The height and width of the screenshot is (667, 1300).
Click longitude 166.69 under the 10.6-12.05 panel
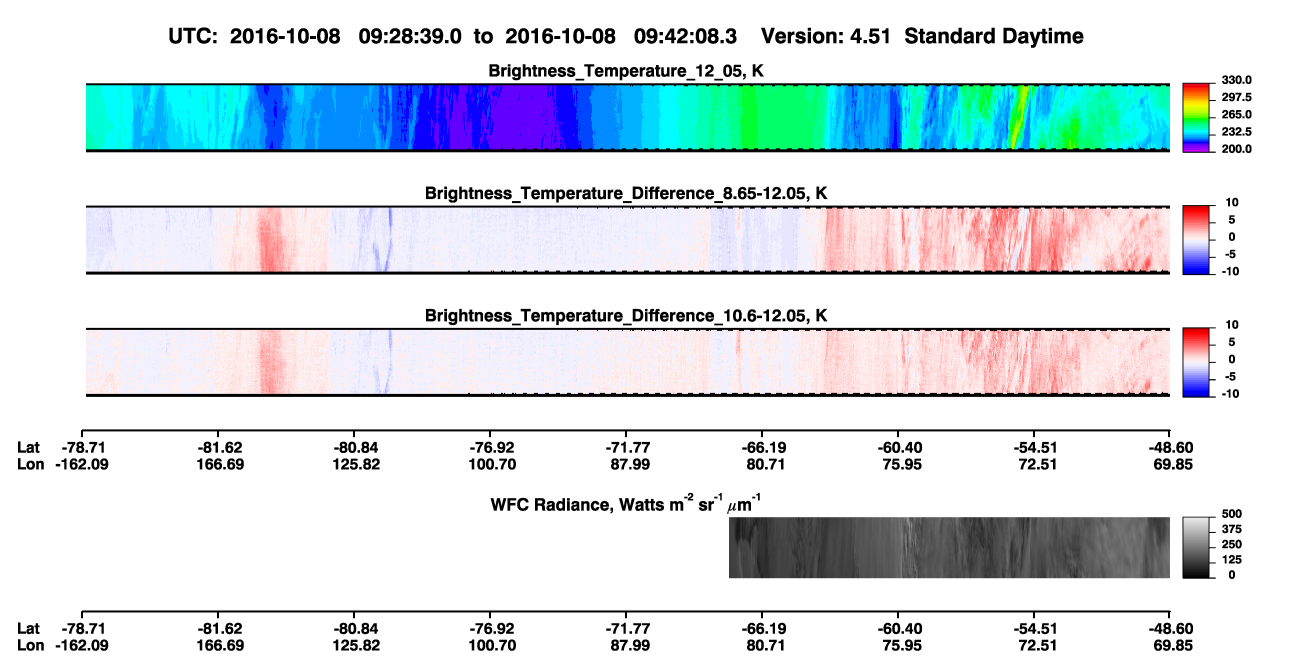pyautogui.click(x=218, y=463)
